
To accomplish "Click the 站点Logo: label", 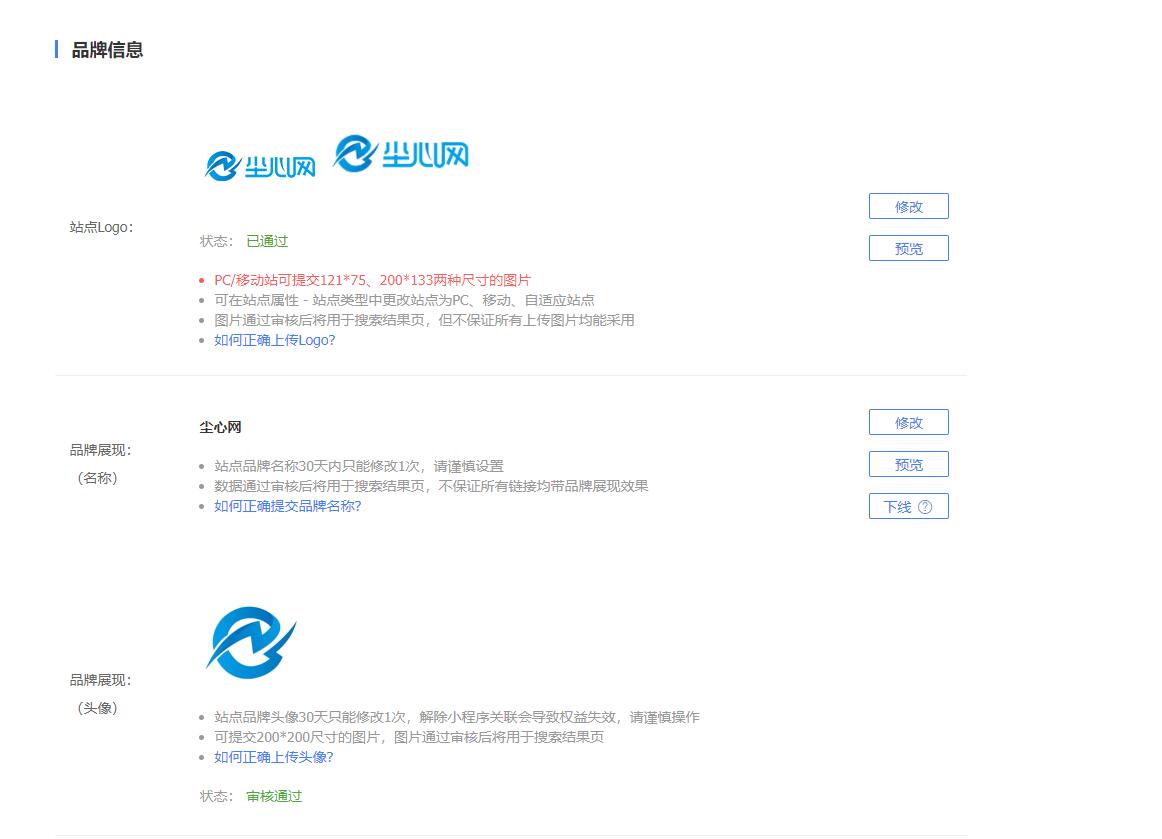I will (x=102, y=228).
